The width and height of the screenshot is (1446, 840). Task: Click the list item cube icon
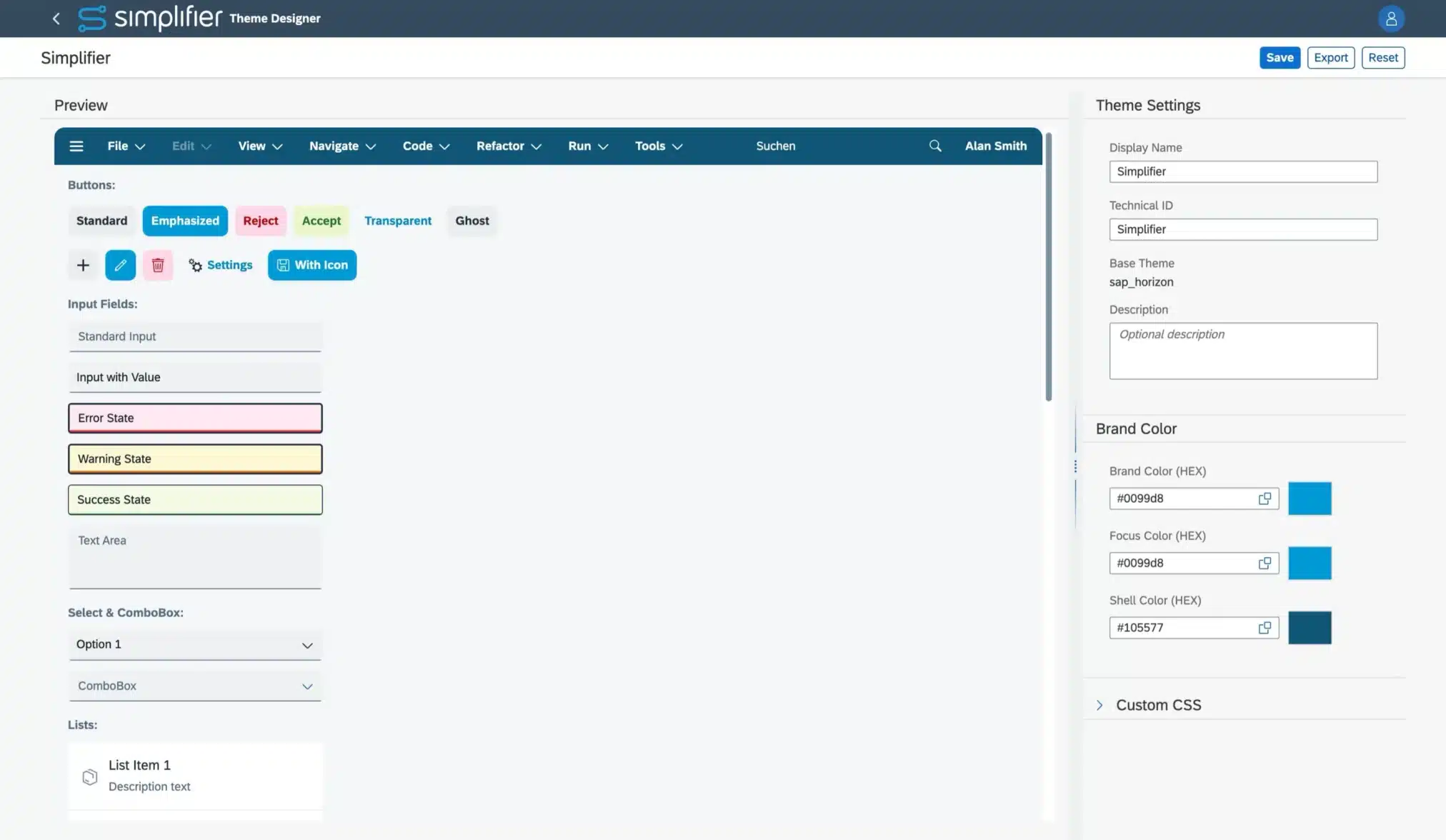pos(90,776)
